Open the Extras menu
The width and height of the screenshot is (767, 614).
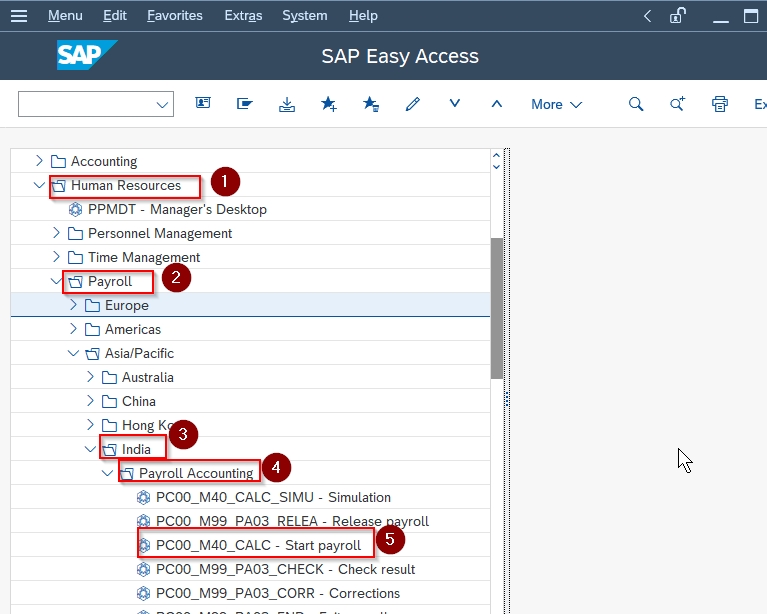243,16
